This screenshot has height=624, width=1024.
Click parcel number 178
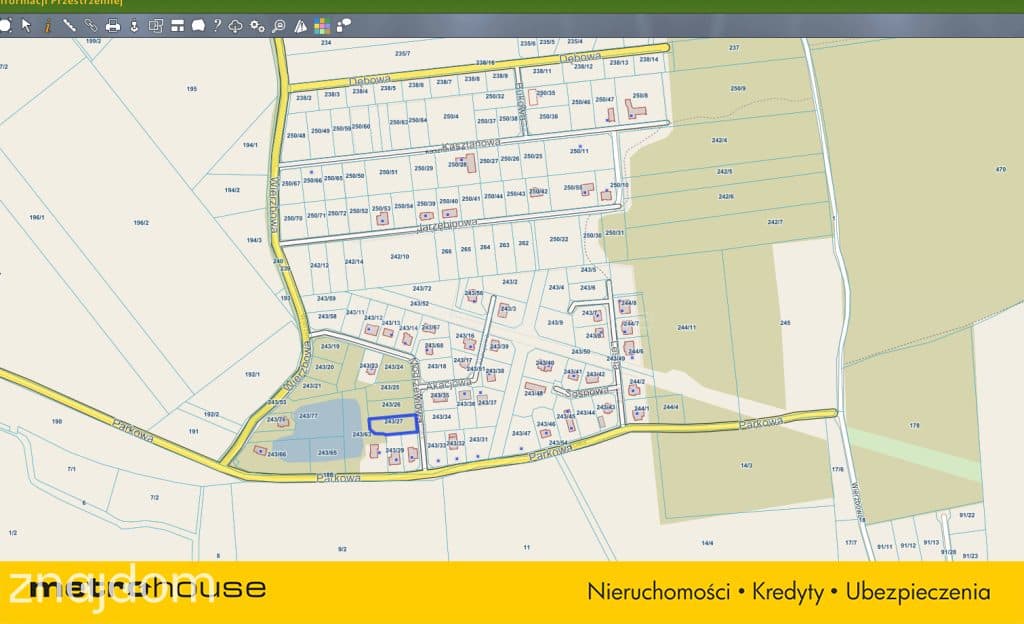point(914,426)
